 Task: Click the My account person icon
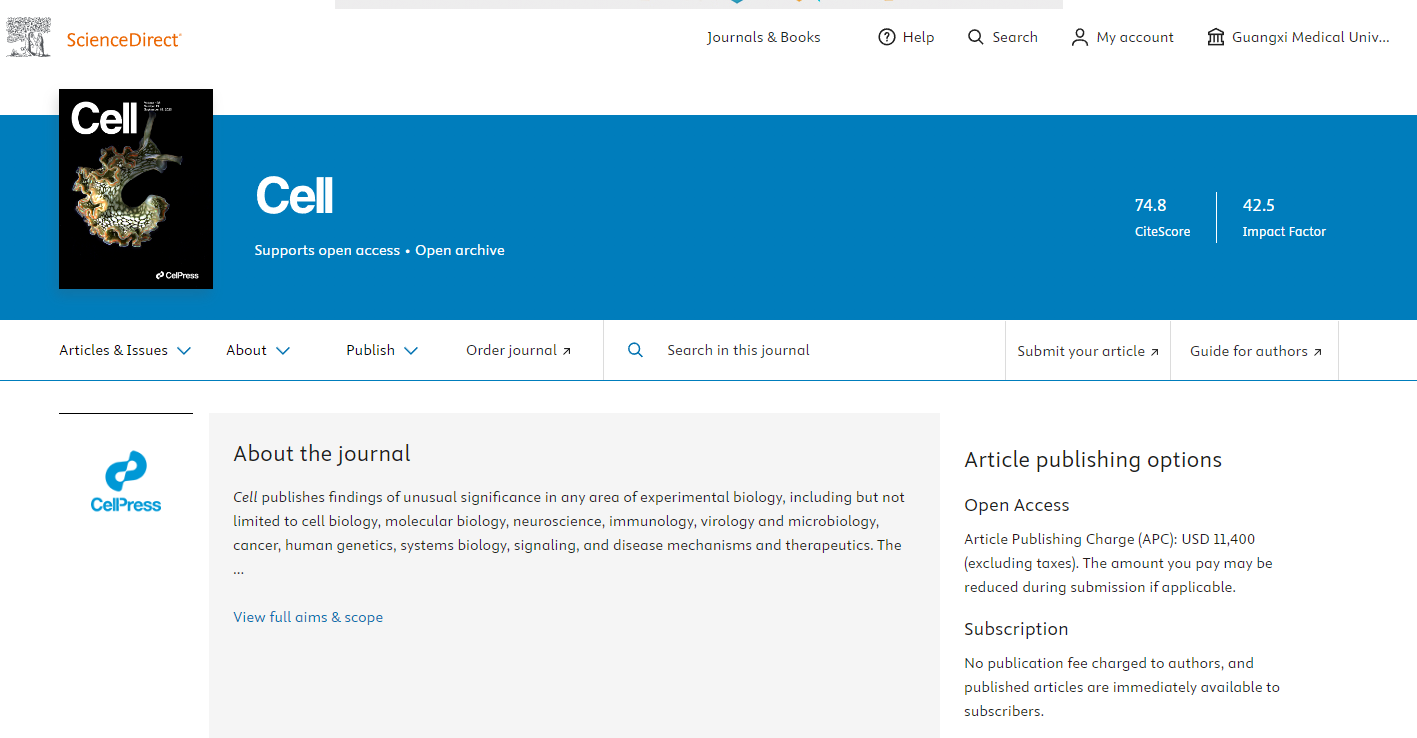pos(1079,37)
